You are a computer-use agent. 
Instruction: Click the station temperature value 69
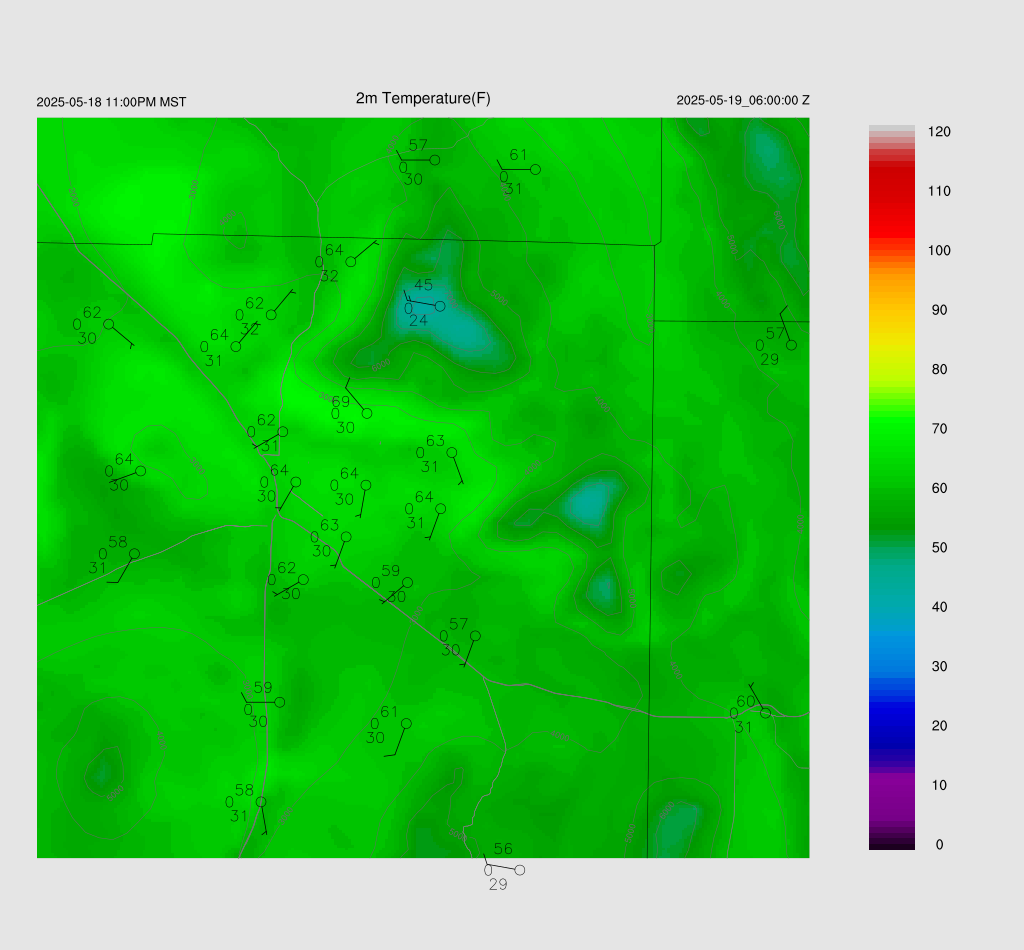tap(341, 402)
